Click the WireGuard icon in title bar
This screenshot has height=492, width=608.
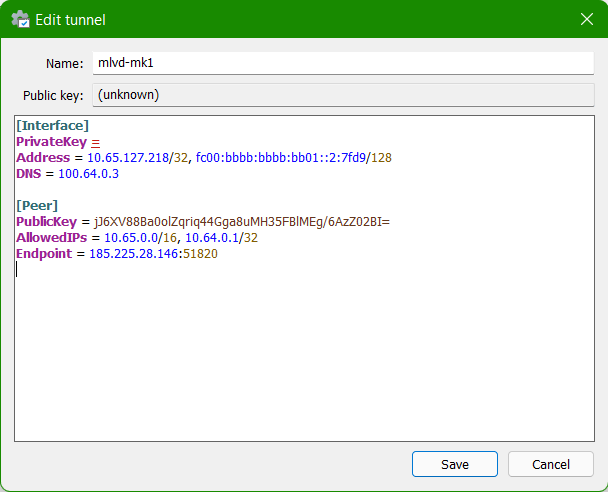[x=19, y=19]
